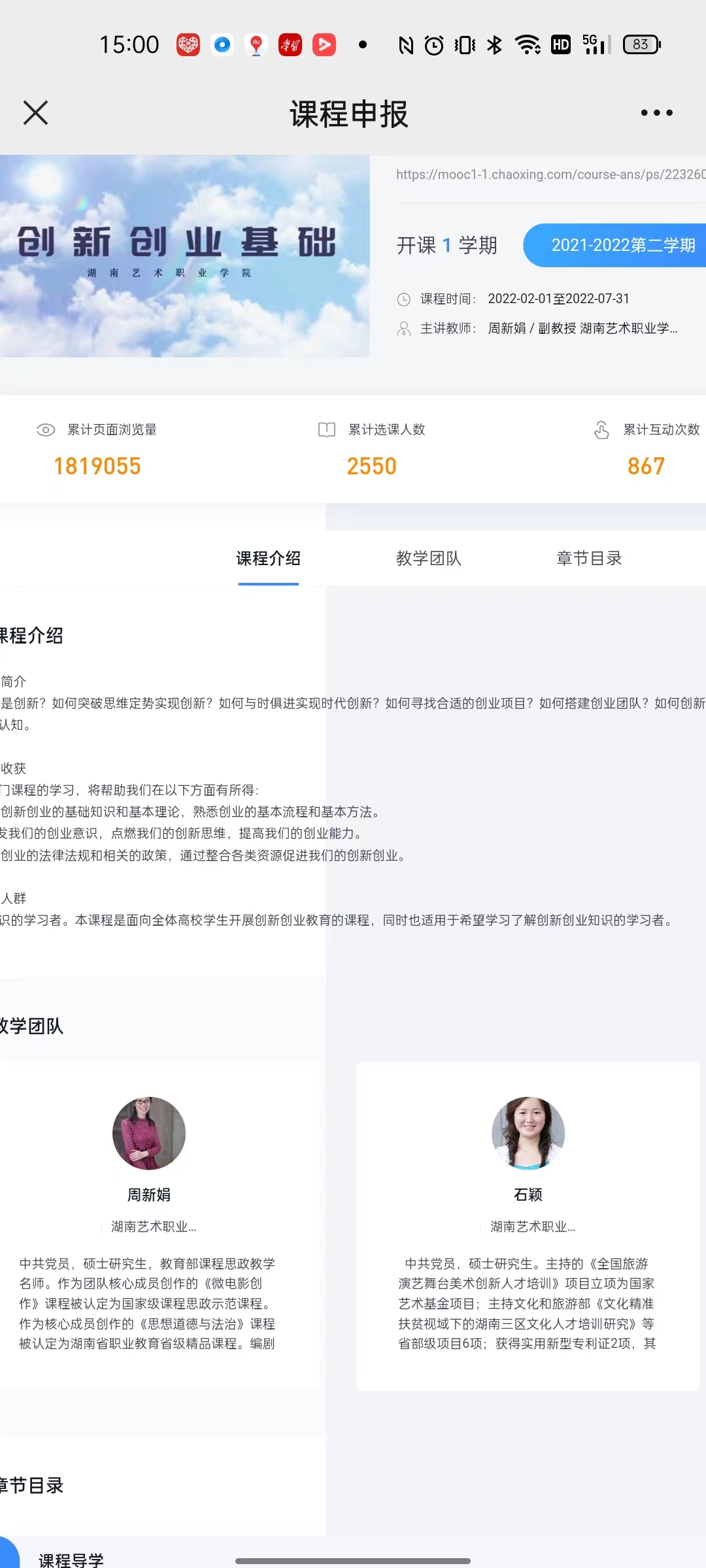
Task: Open the three-dot more options menu
Action: (656, 113)
